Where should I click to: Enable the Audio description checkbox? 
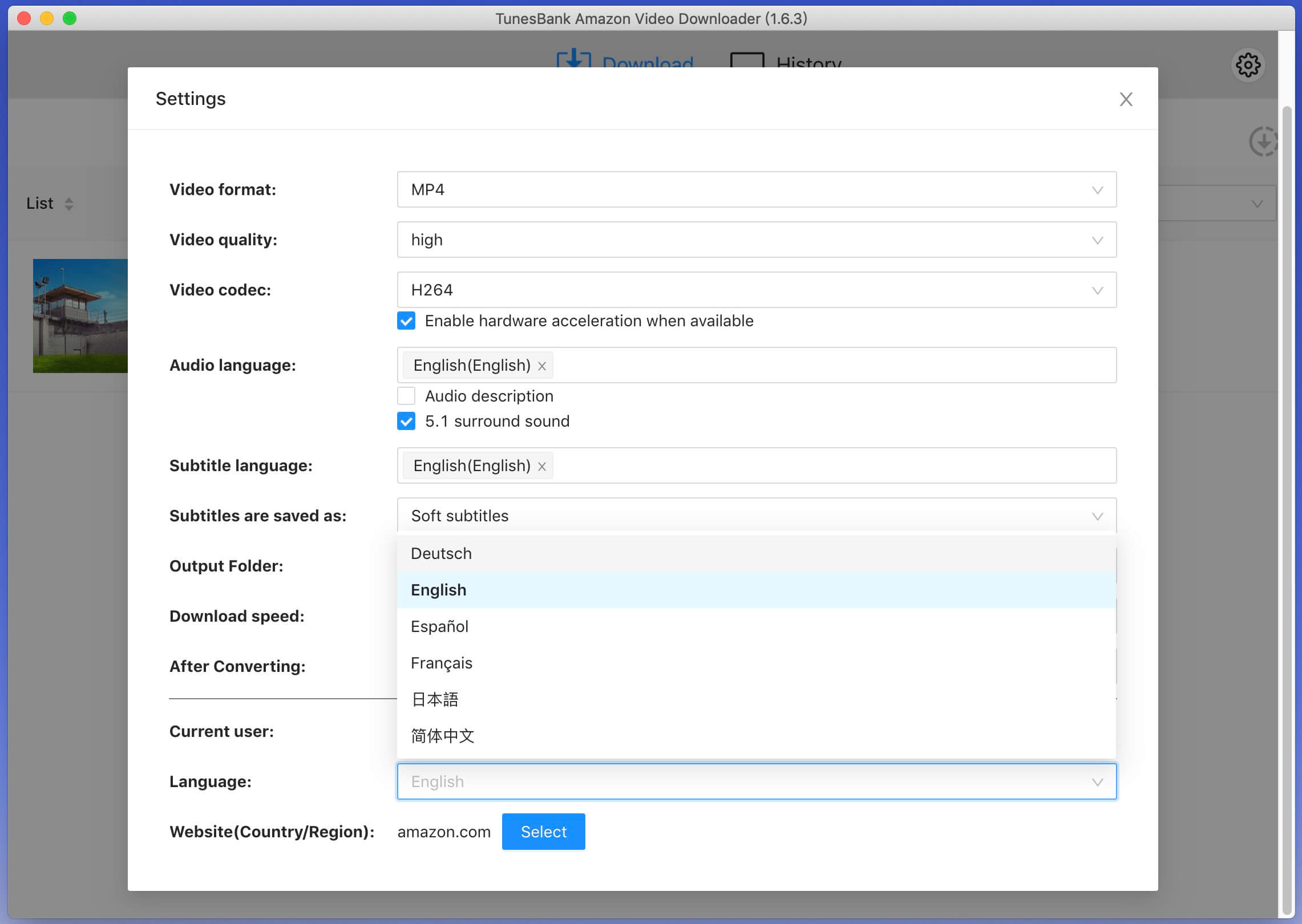click(x=406, y=396)
